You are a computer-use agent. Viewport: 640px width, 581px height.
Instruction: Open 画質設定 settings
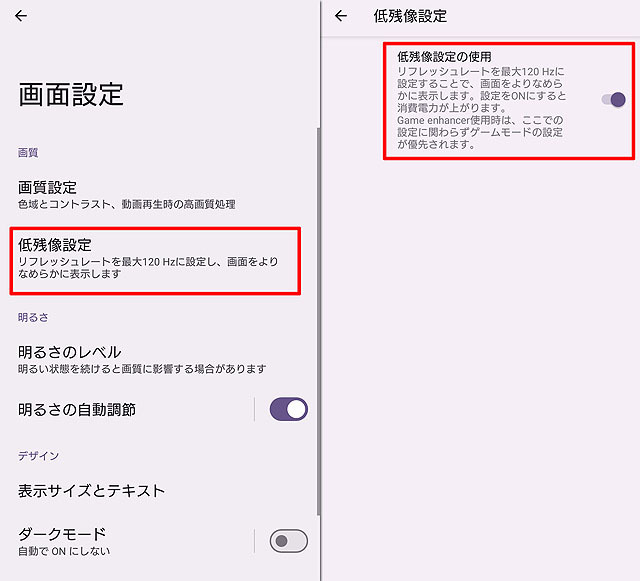(155, 195)
